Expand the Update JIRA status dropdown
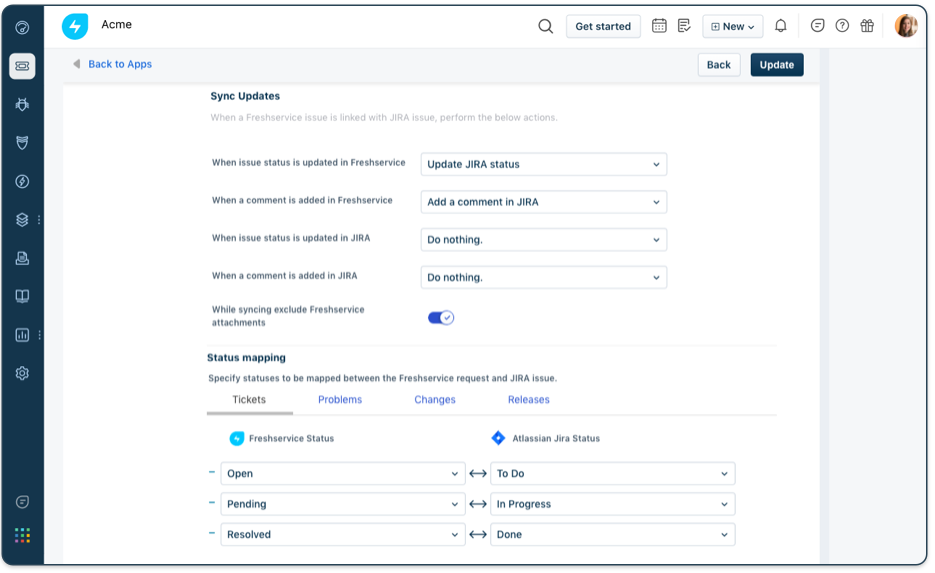The height and width of the screenshot is (573, 935). pos(543,164)
